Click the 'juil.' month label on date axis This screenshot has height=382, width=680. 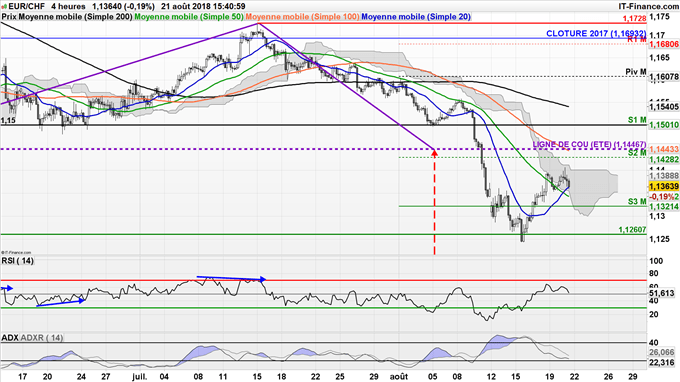point(140,376)
